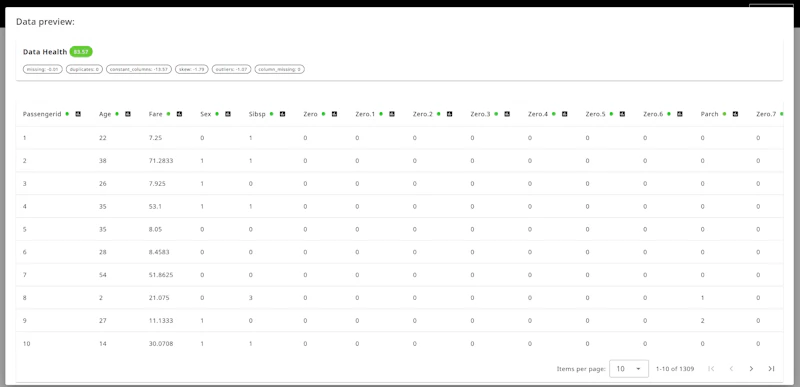
Task: Open the square icon beside Passengerid column
Action: pos(78,114)
